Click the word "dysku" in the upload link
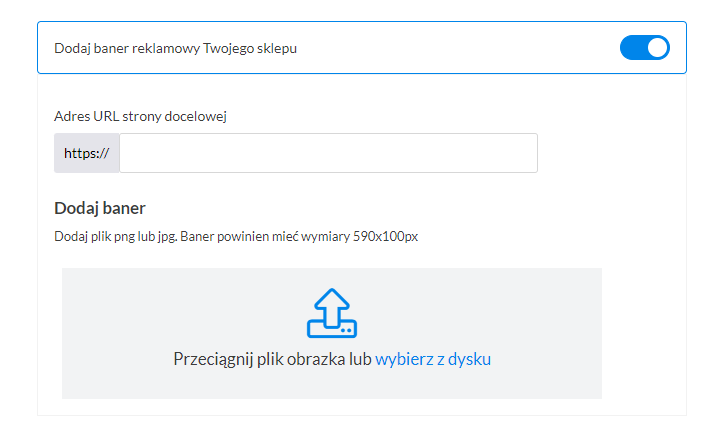The width and height of the screenshot is (709, 439). click(470, 359)
